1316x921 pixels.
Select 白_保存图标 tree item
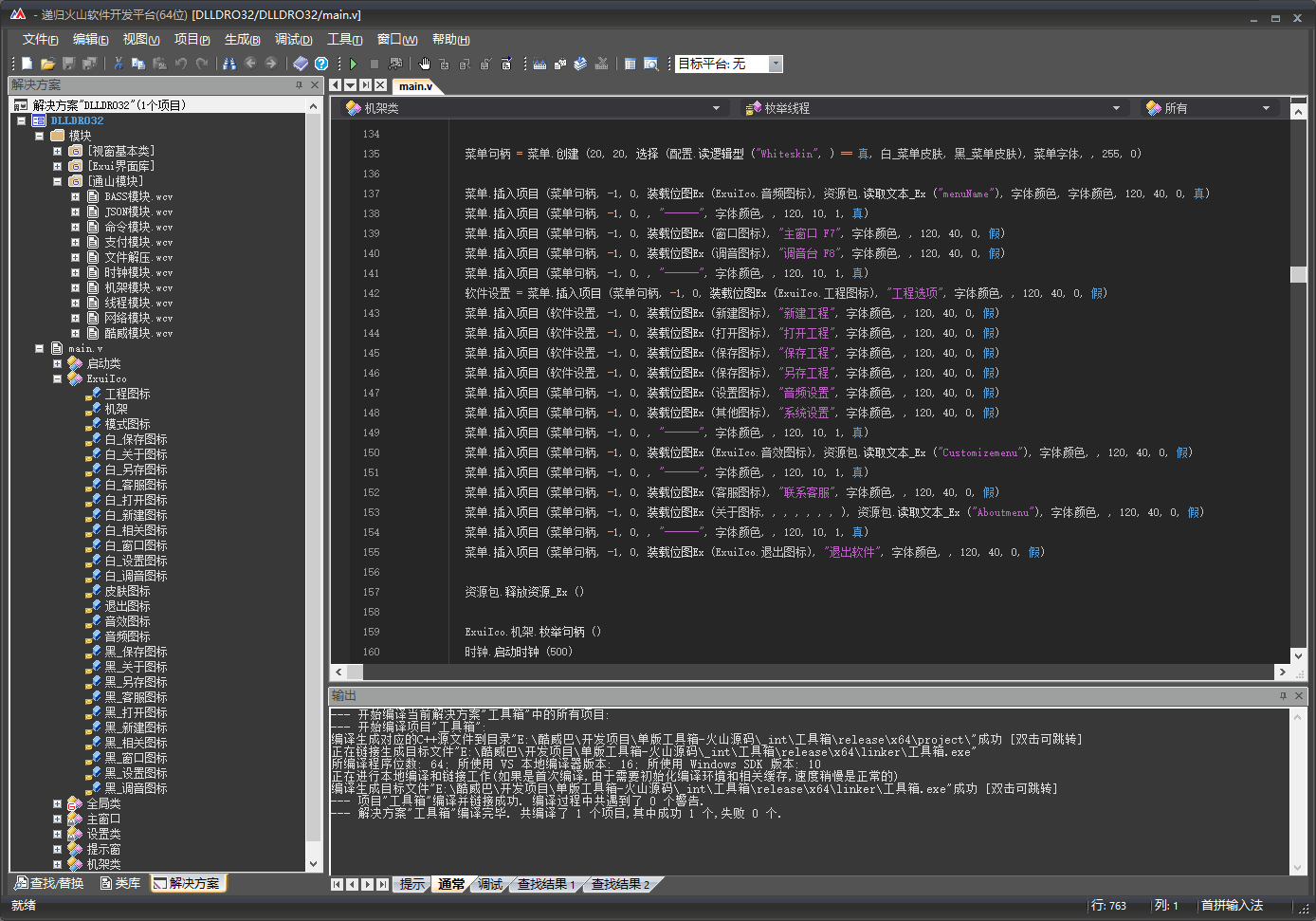(x=136, y=439)
